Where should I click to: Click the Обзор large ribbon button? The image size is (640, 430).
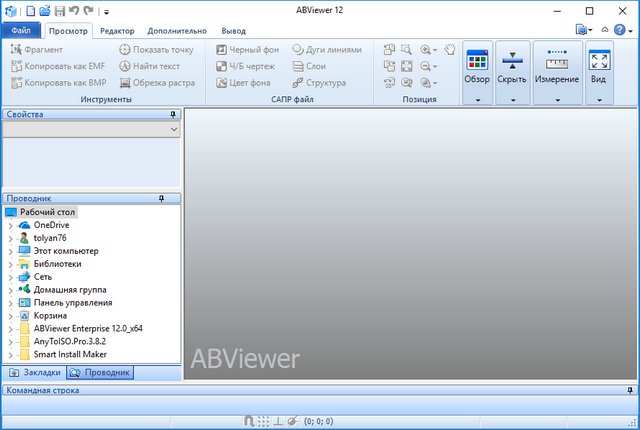click(477, 72)
